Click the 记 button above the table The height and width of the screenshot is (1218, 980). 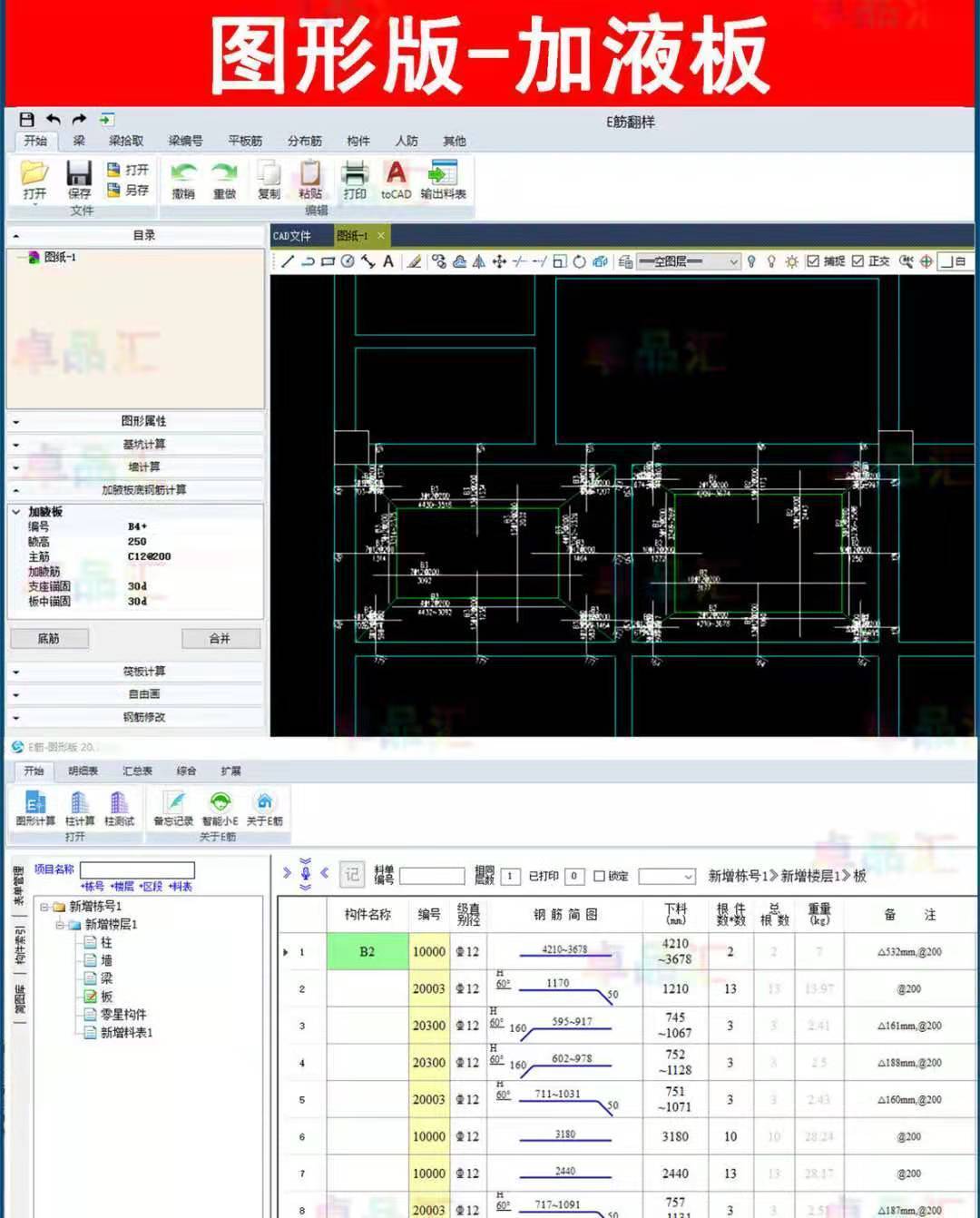pyautogui.click(x=352, y=875)
